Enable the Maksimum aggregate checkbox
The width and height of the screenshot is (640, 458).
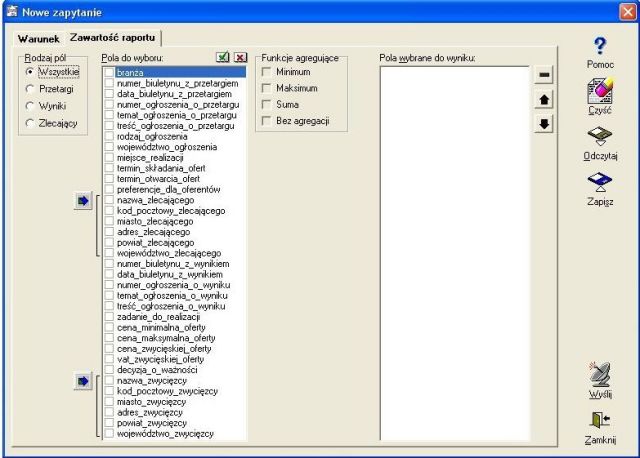266,88
